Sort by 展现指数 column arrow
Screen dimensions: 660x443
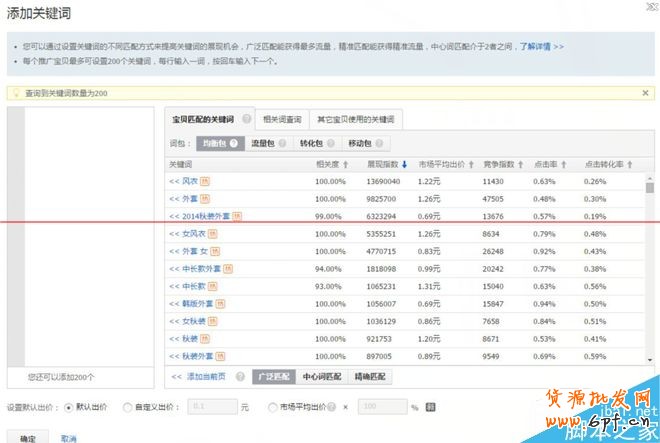click(x=404, y=164)
